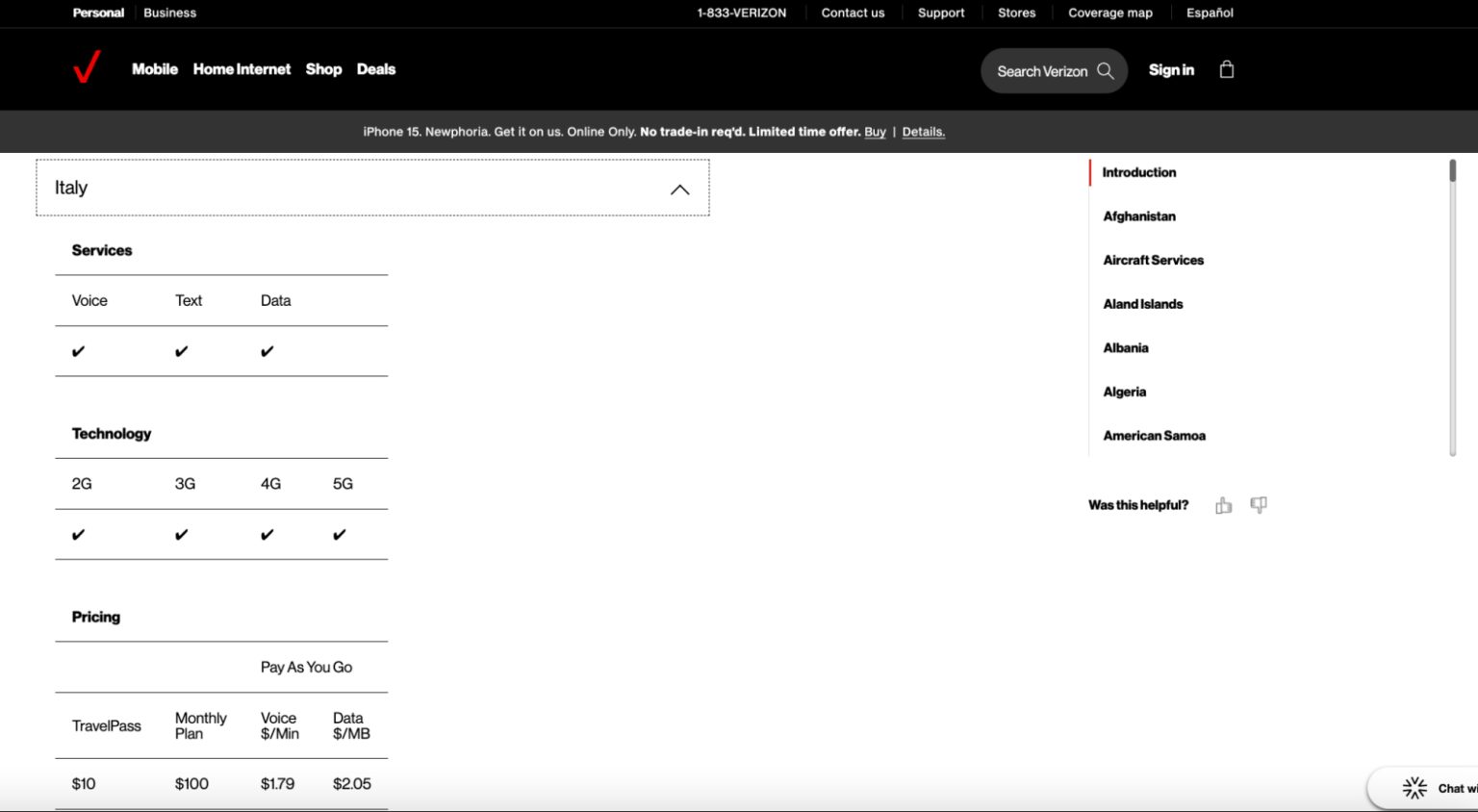This screenshot has width=1478, height=812.
Task: Open the Home Internet menu
Action: 242,69
